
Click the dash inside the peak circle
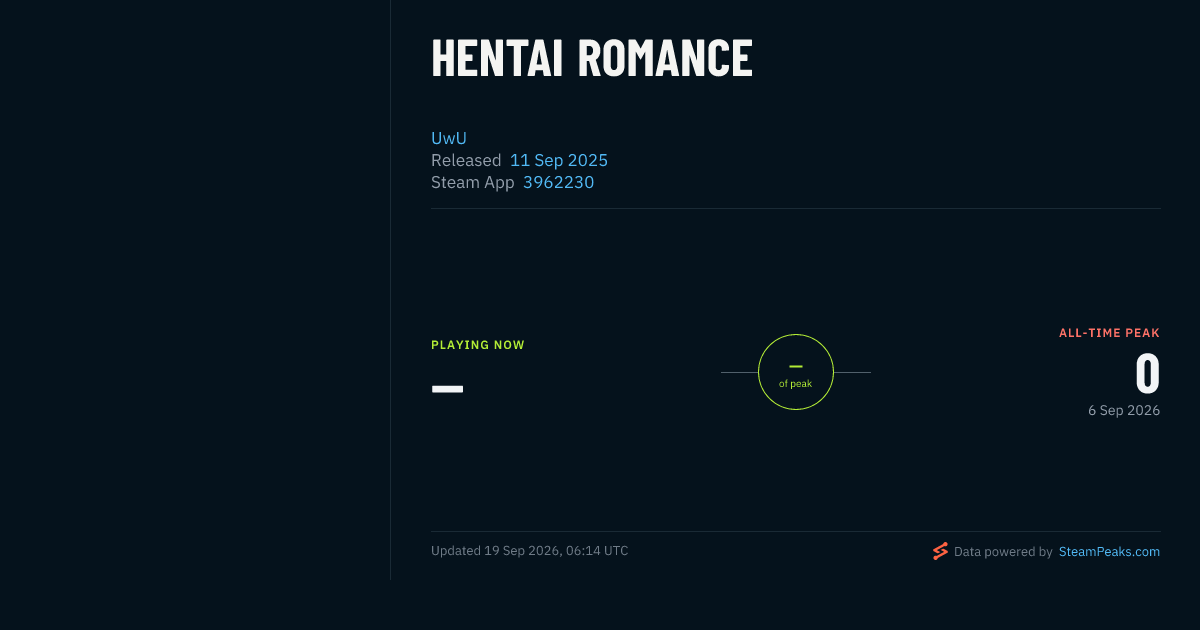coord(796,367)
